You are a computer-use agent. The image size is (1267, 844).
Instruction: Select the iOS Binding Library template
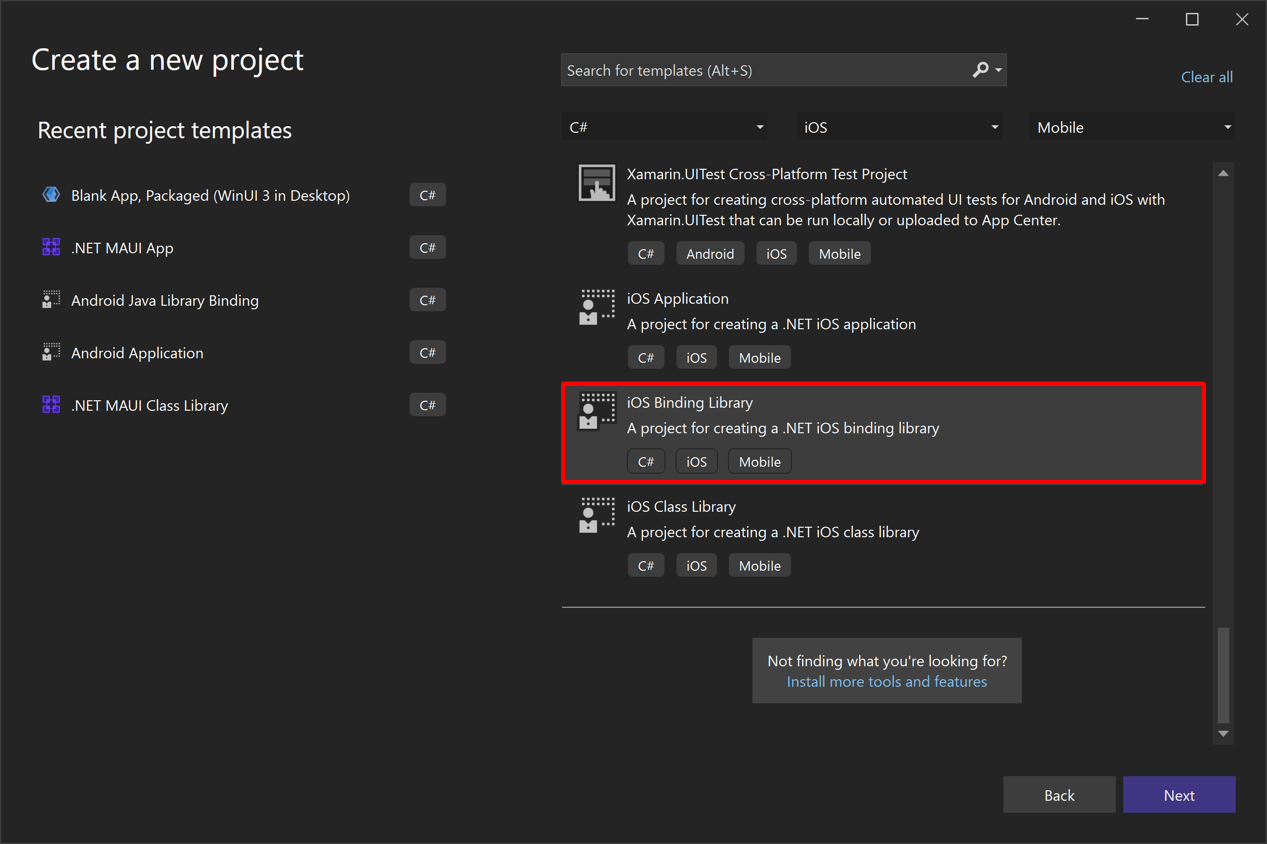click(x=883, y=432)
